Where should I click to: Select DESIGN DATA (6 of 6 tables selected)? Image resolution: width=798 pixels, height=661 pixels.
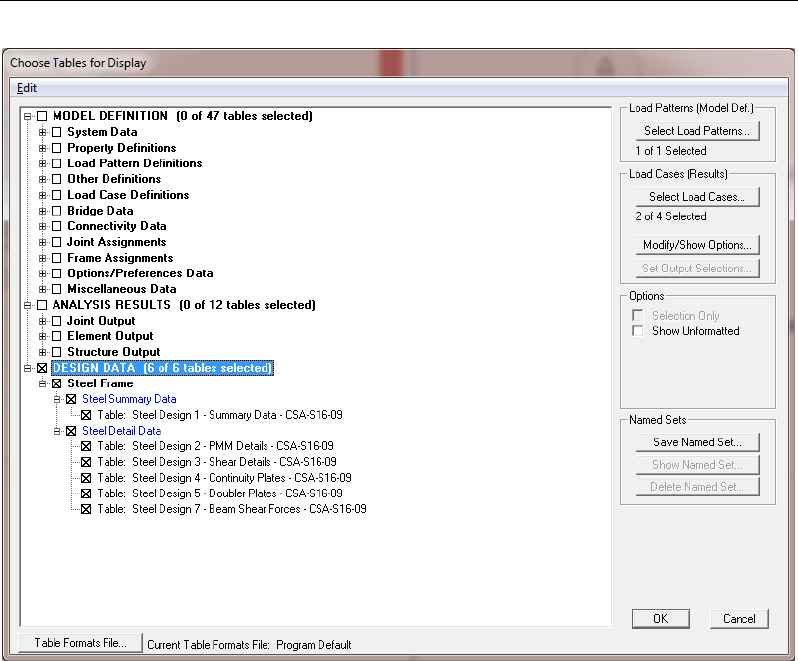click(162, 368)
